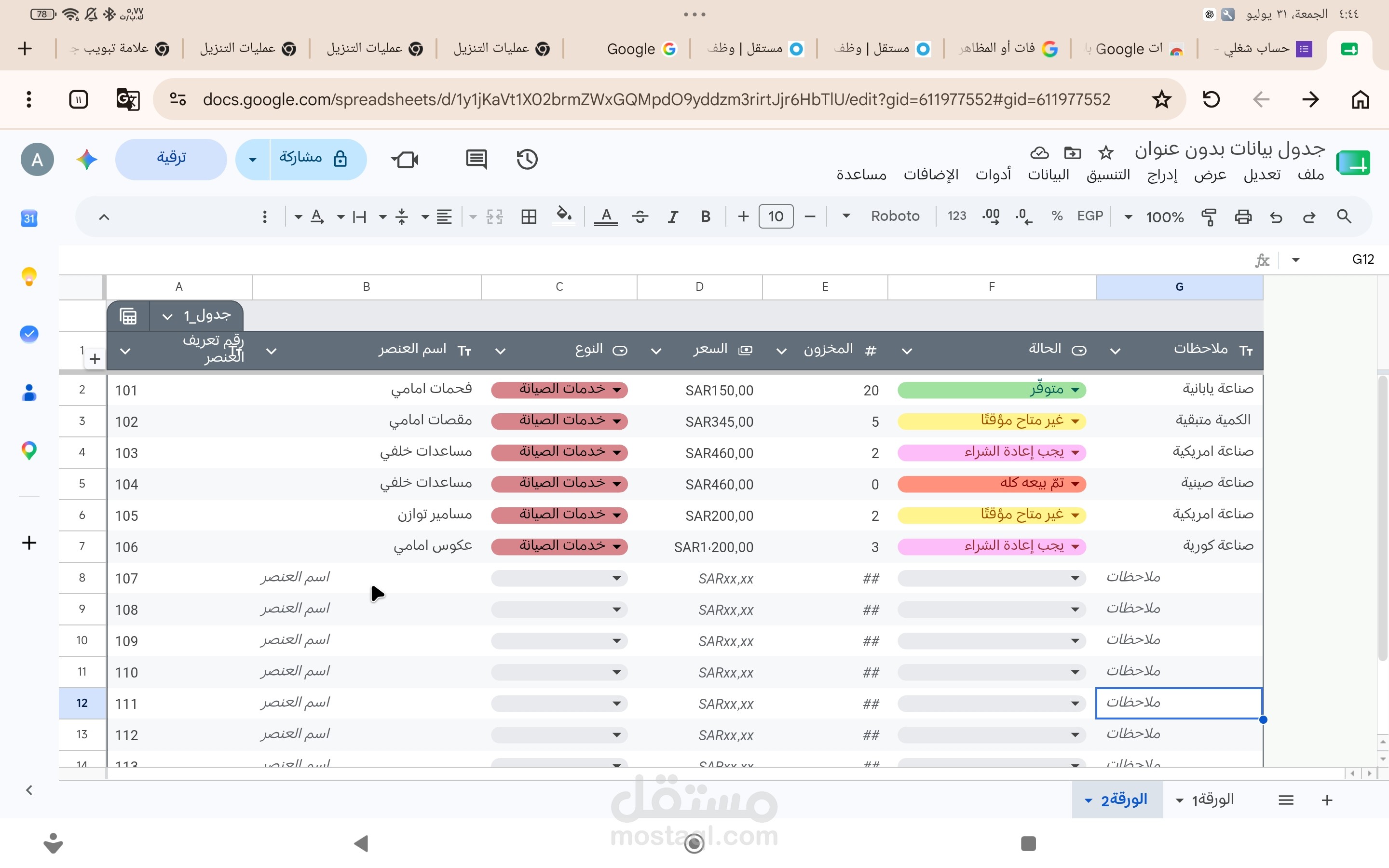The image size is (1389, 868).
Task: Click the font size field showing 10
Action: [x=776, y=216]
